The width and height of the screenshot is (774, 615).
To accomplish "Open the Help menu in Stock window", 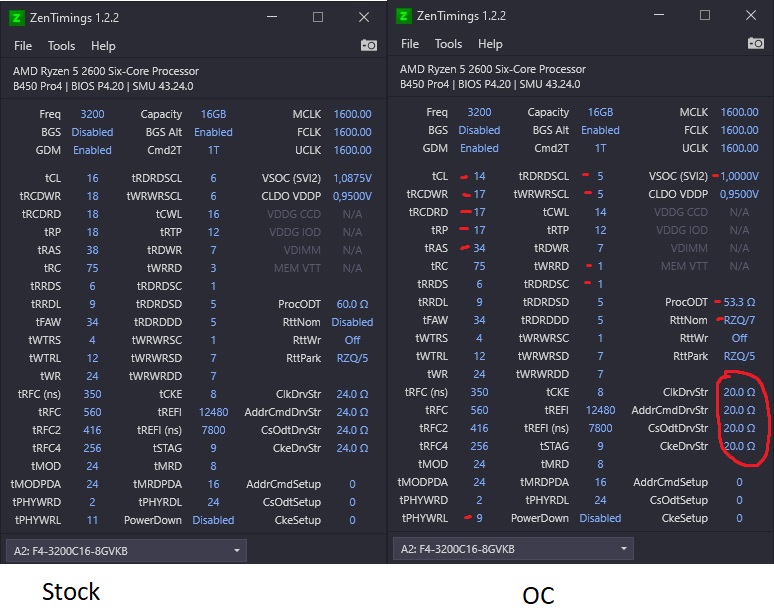I will 103,46.
